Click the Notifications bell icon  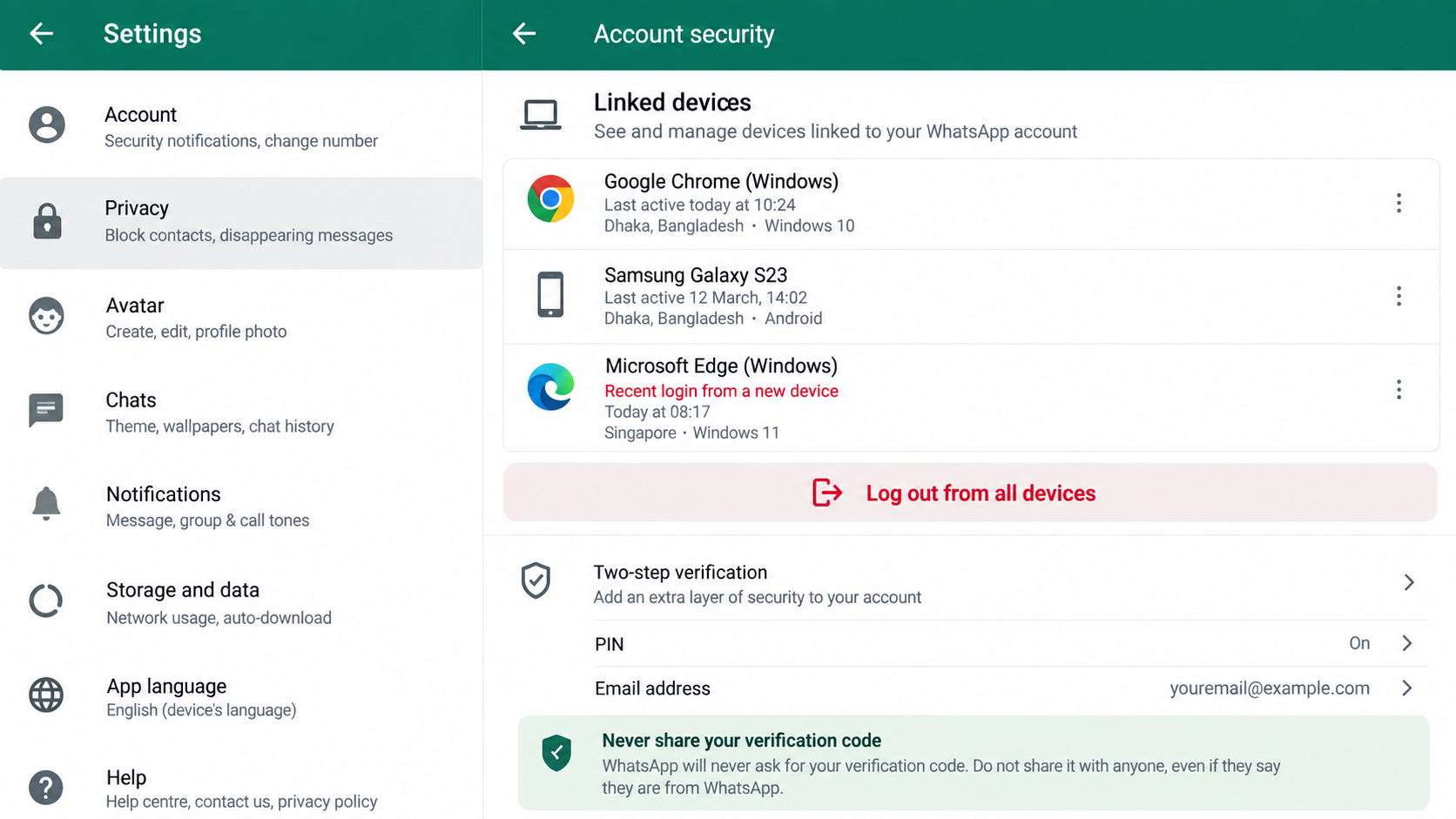(46, 504)
